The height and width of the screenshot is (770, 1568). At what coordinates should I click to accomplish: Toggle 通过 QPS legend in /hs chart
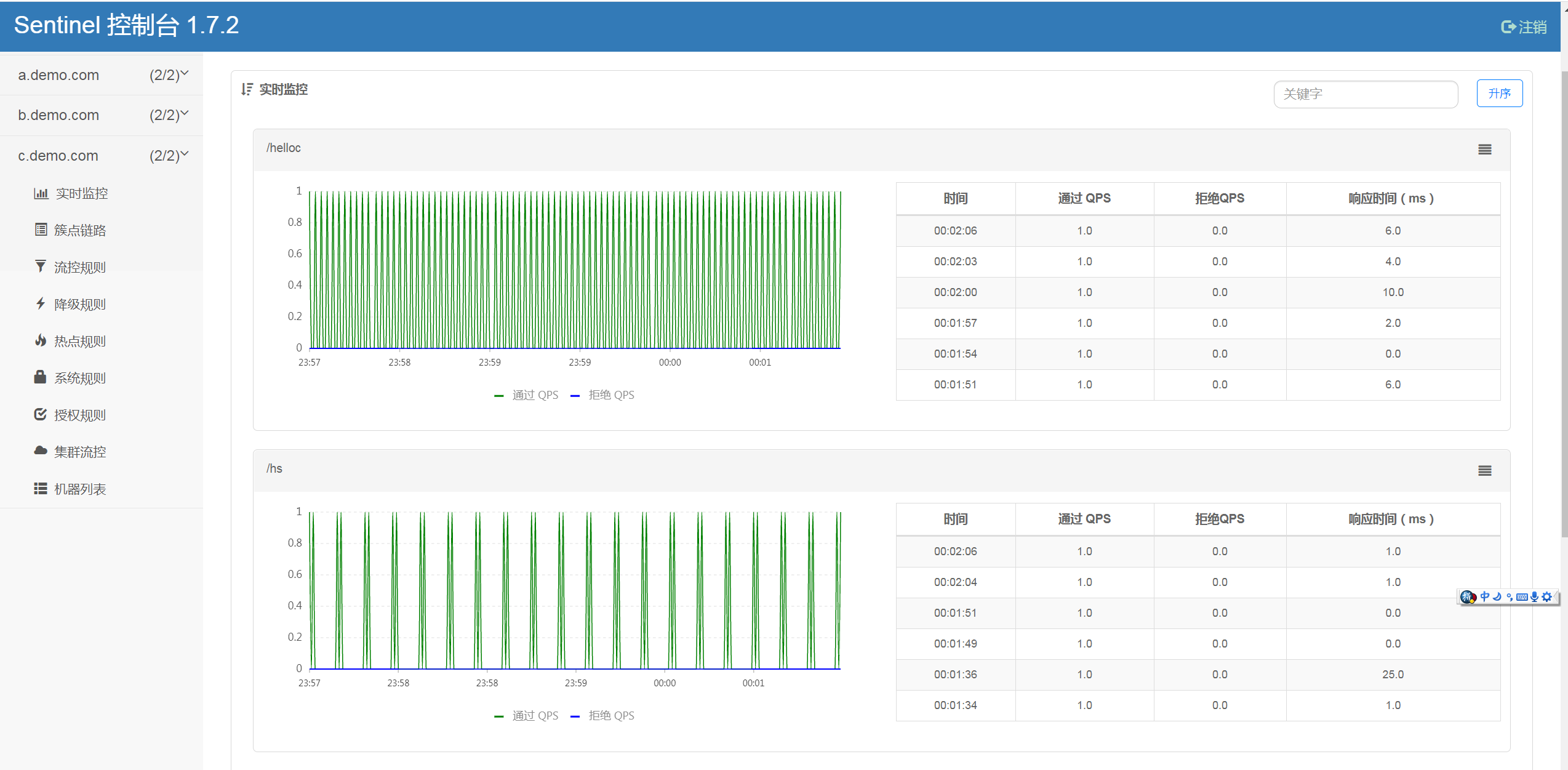point(527,716)
